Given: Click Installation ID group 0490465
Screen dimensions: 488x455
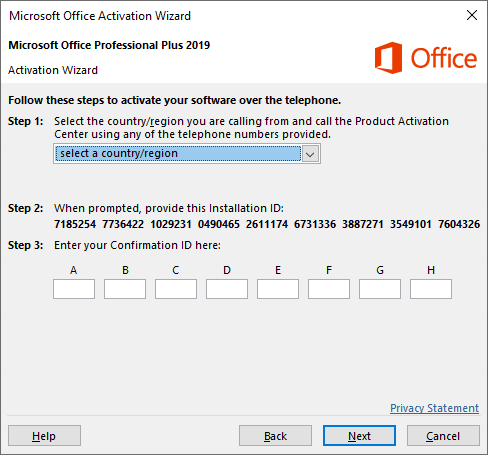Looking at the screenshot, I should 219,224.
